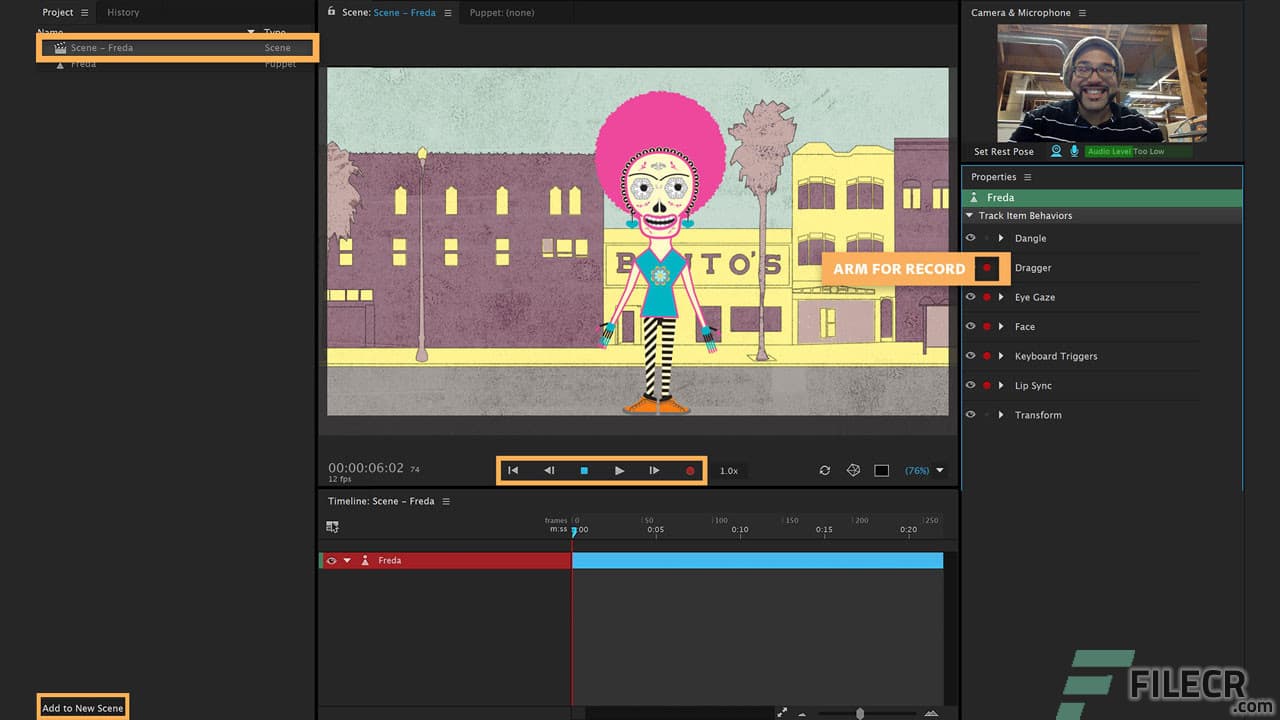Switch to the History tab
The height and width of the screenshot is (720, 1280).
(123, 12)
